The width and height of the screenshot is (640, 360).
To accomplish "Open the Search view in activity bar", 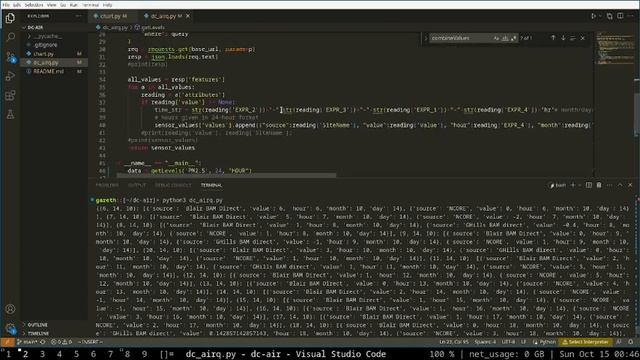I will tap(10, 37).
